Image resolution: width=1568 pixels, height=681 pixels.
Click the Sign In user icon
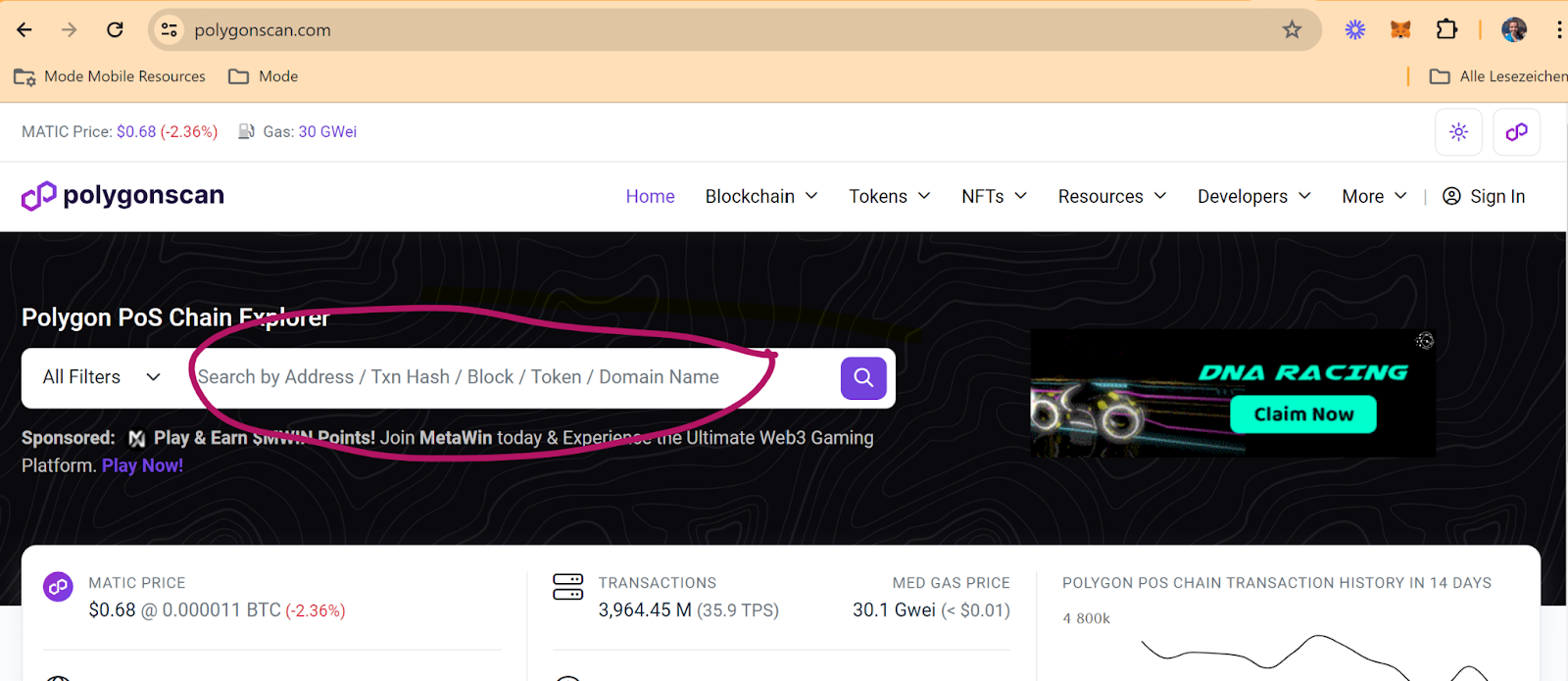point(1451,196)
